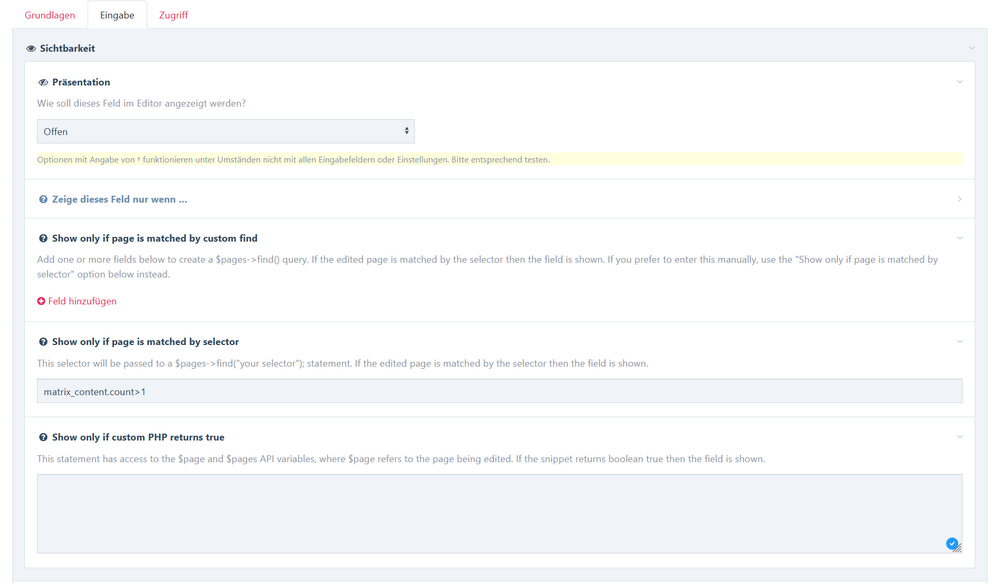Image resolution: width=1000 pixels, height=584 pixels.
Task: Switch to the Grundlagen tab
Action: 50,15
